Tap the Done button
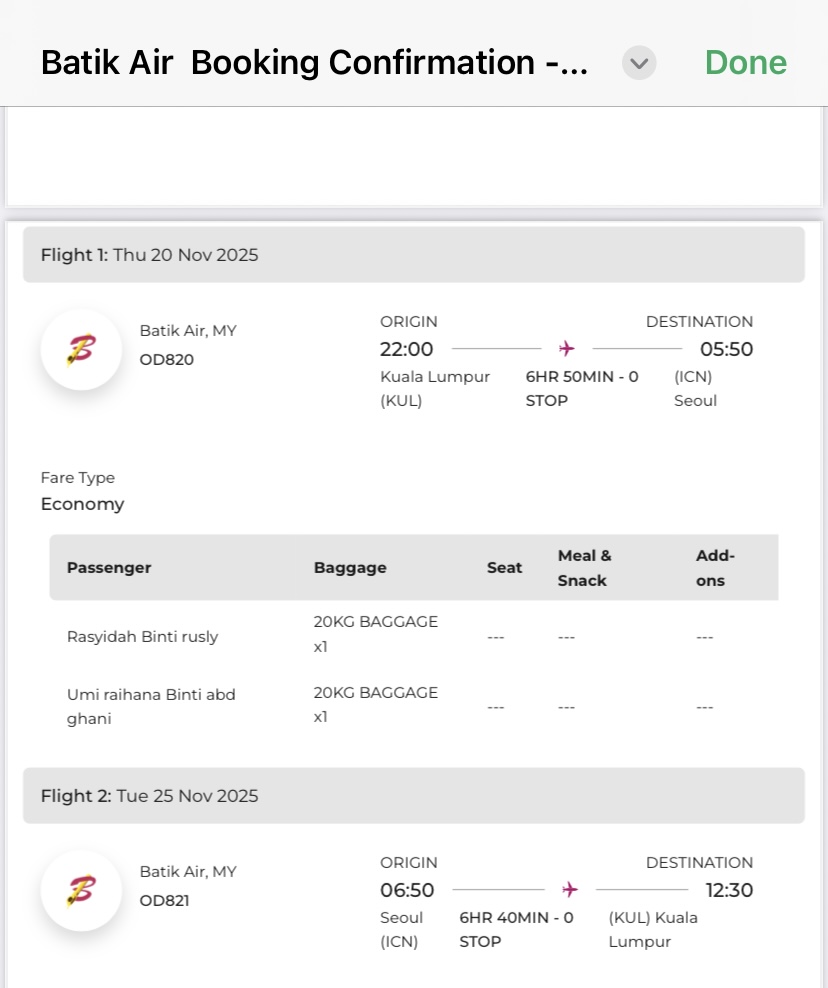Screen dimensions: 828x988 coord(745,63)
